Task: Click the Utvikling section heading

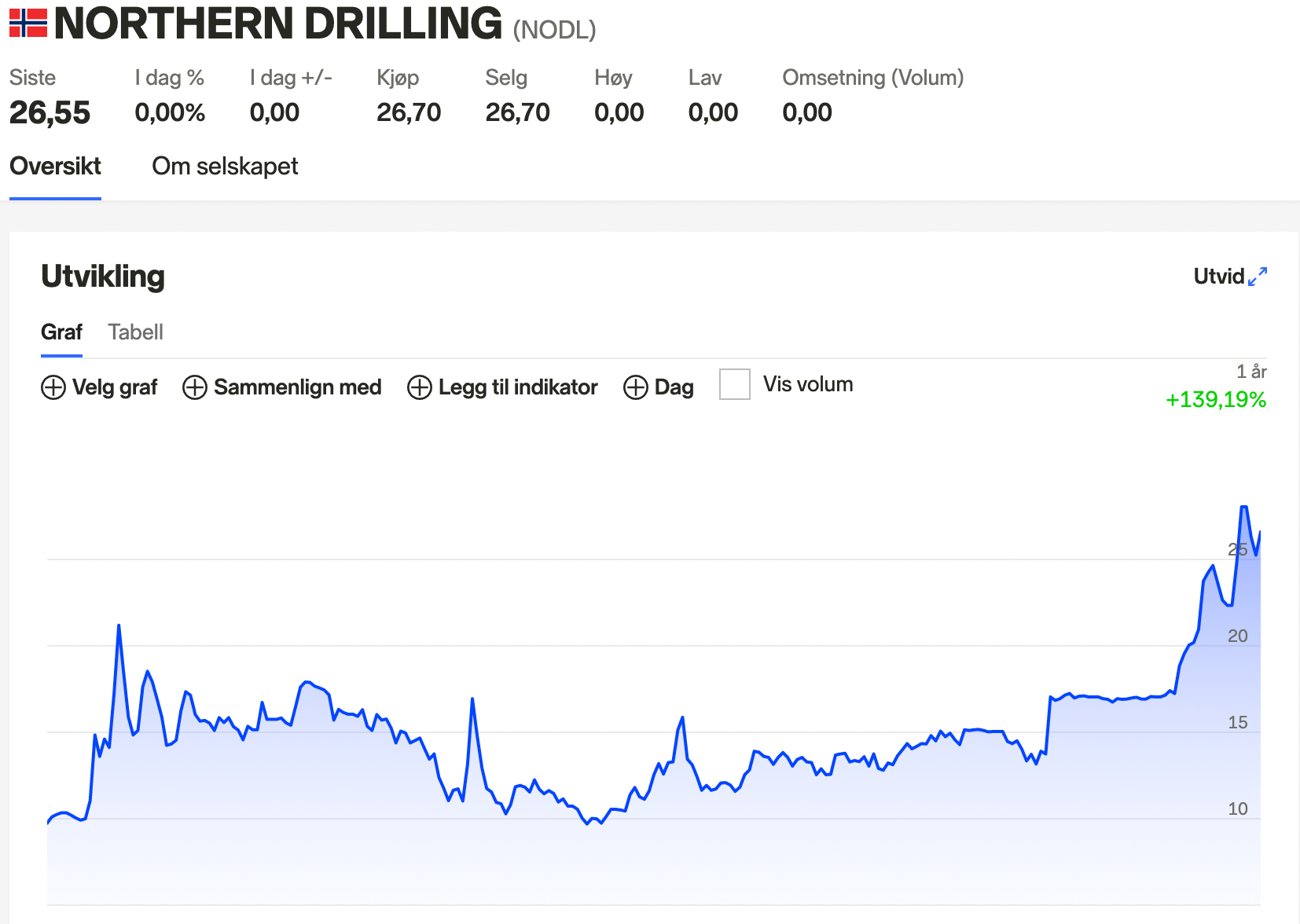Action: [103, 277]
